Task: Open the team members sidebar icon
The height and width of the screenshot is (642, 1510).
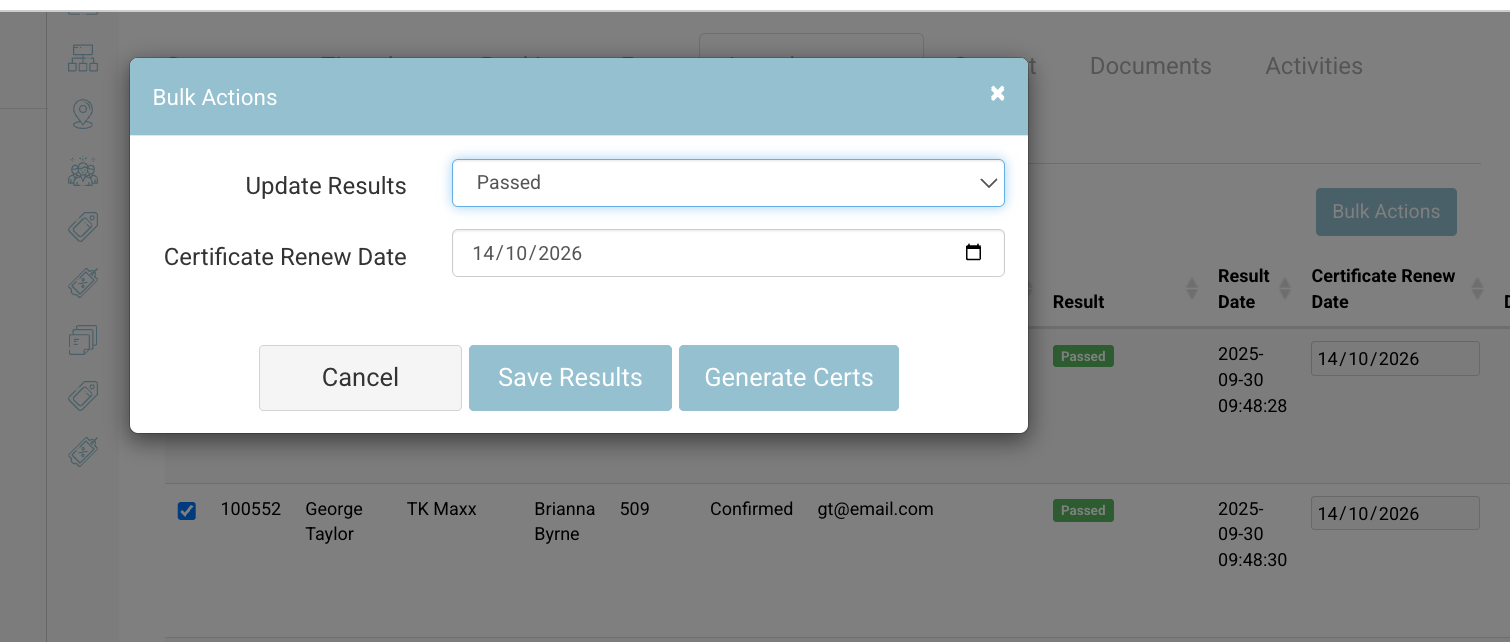Action: click(x=83, y=171)
